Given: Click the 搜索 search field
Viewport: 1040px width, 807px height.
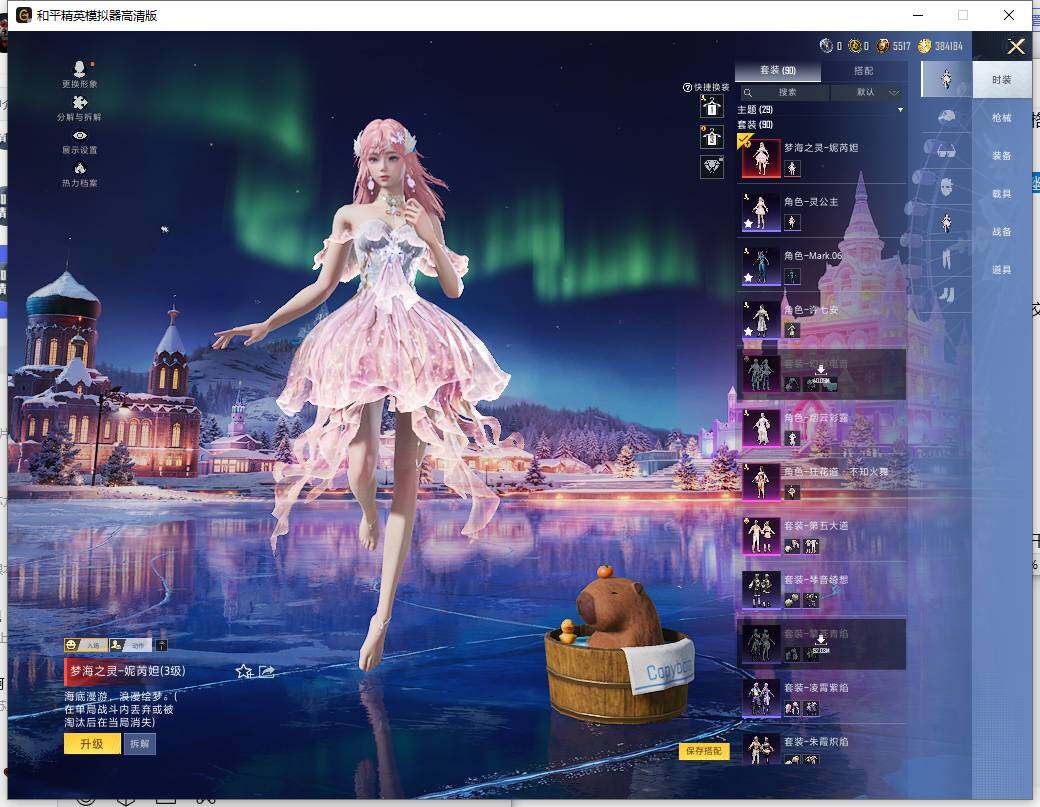Looking at the screenshot, I should [786, 92].
